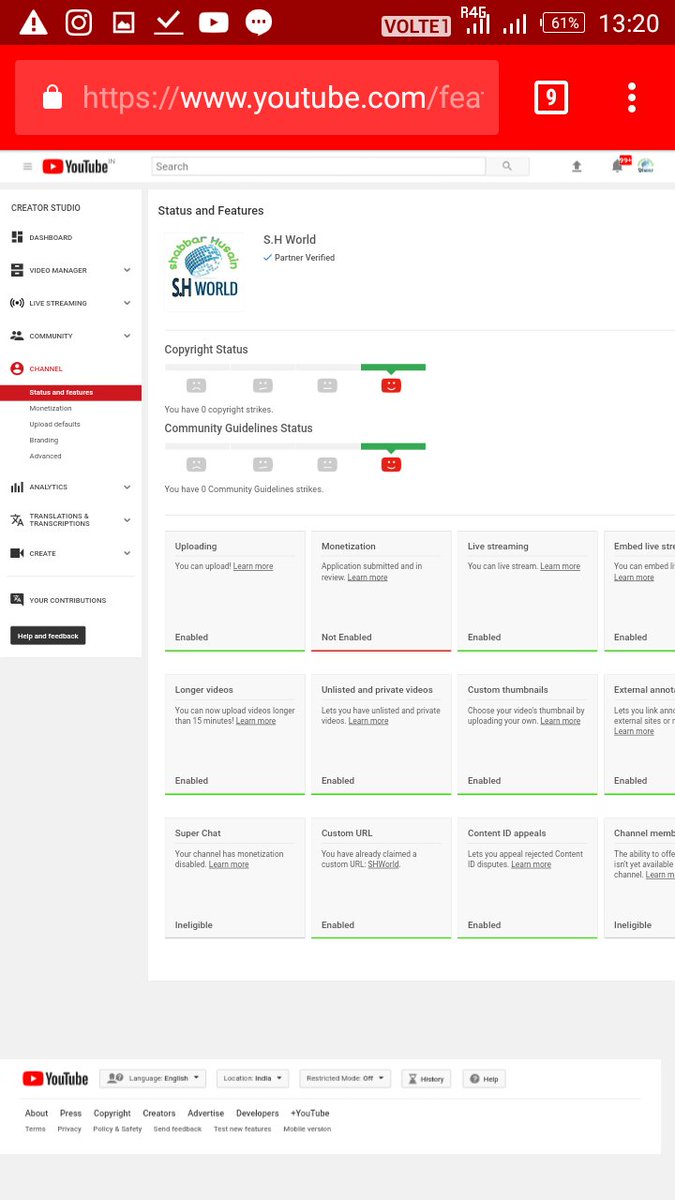This screenshot has height=1200, width=675.
Task: Click Learn more in Super Chat card
Action: (229, 864)
